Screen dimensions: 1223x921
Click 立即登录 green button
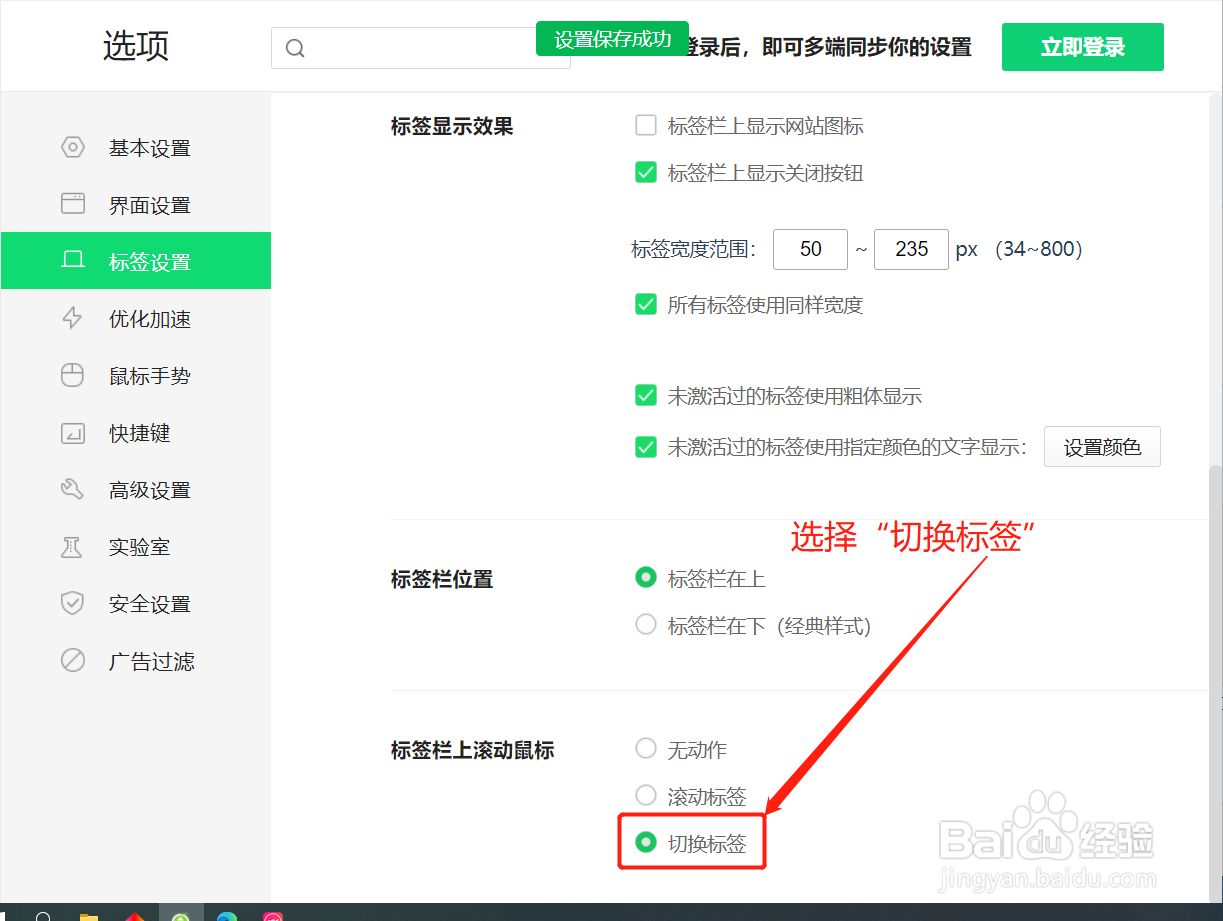(x=1083, y=47)
